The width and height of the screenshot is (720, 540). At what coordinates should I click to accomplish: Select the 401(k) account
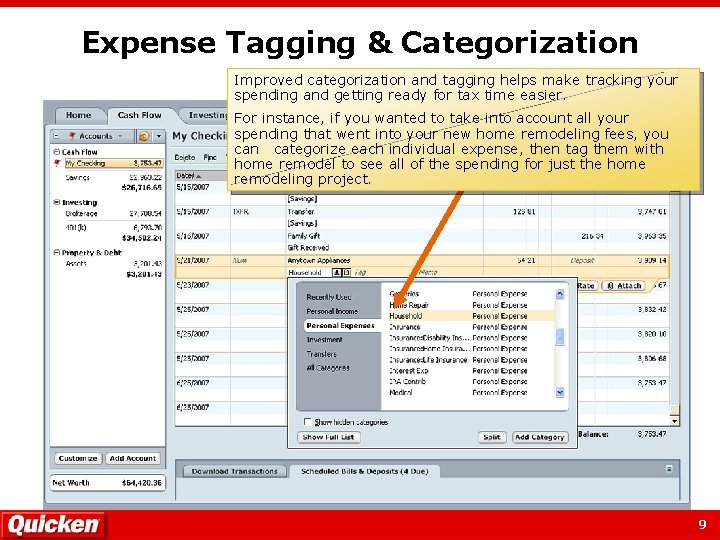pos(114,227)
